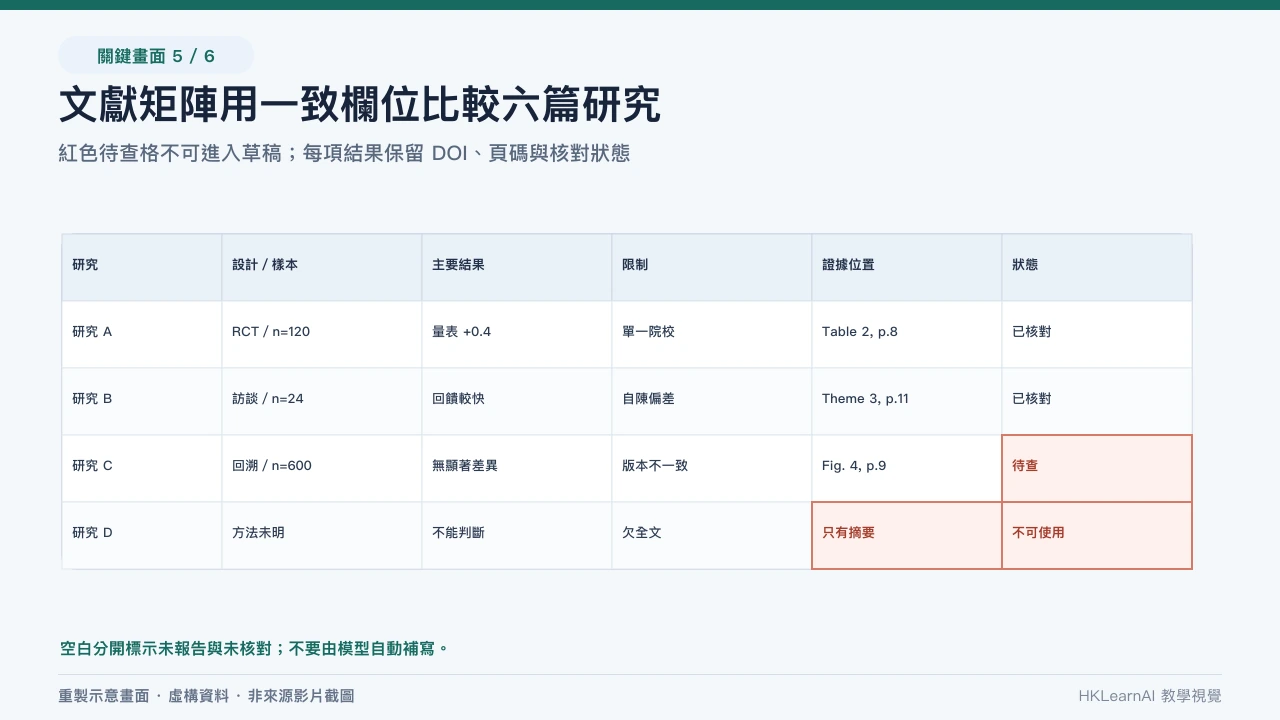
Task: Click the 關鍵畫面 5 / 6 badge
Action: [x=156, y=56]
